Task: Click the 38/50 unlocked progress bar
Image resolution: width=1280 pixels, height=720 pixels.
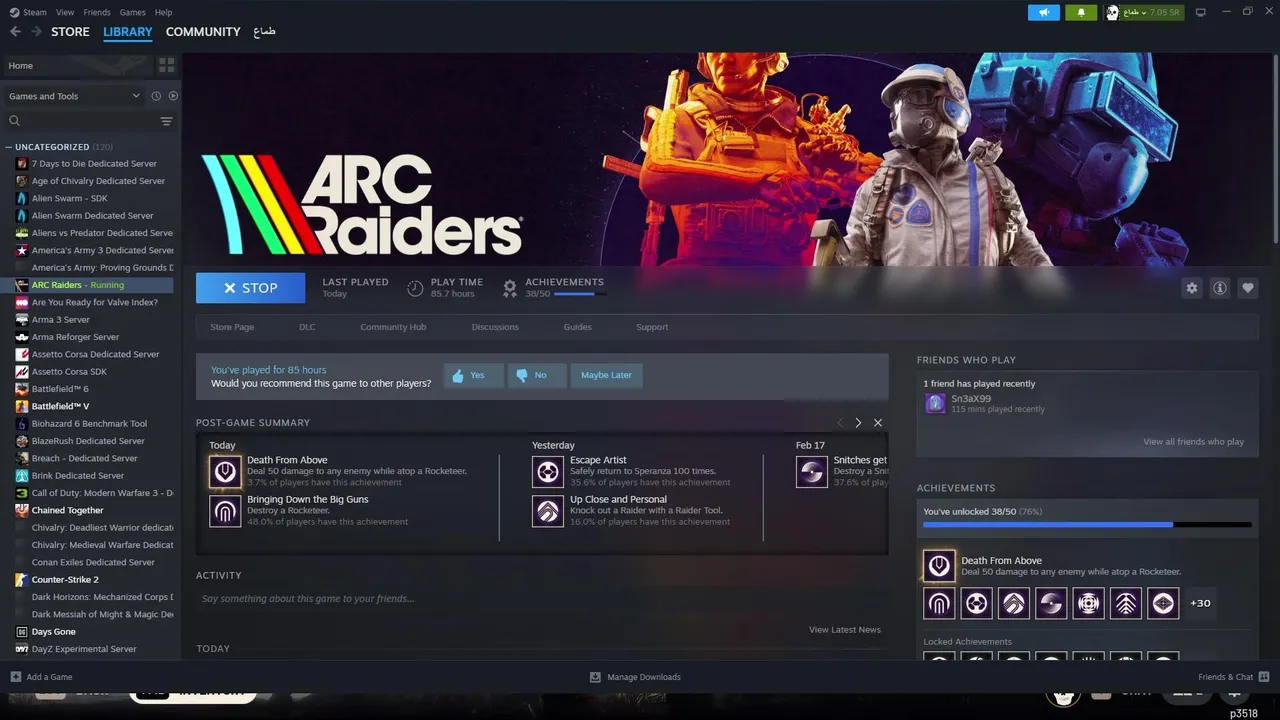Action: [x=1087, y=524]
